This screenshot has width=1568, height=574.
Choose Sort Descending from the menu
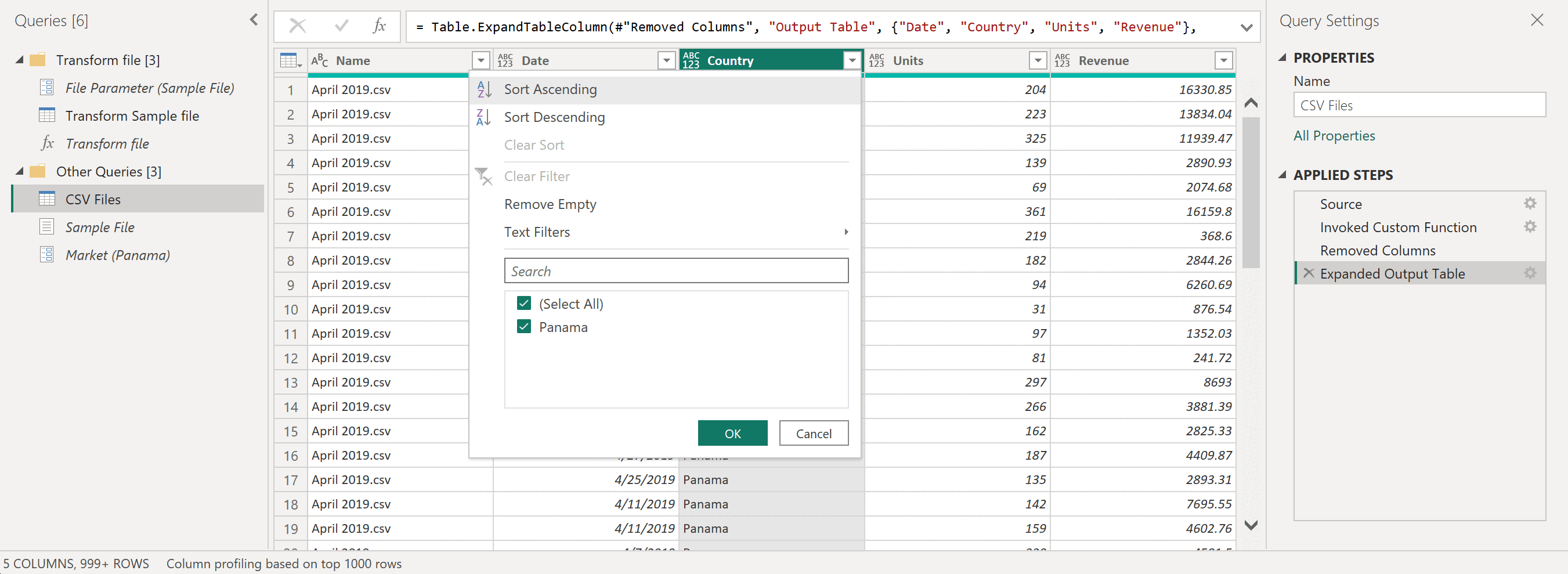pos(554,117)
